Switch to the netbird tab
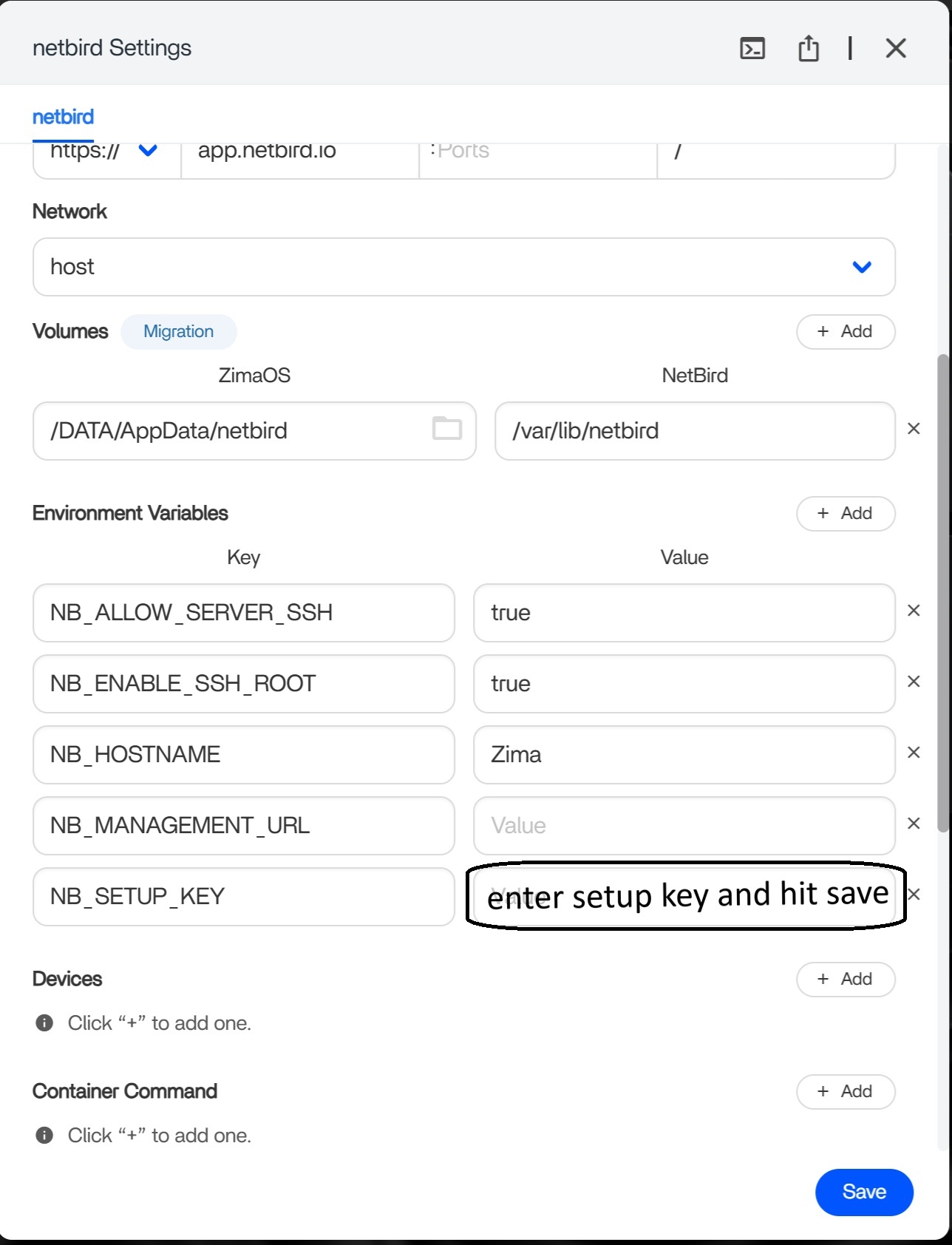The height and width of the screenshot is (1245, 952). click(x=63, y=118)
